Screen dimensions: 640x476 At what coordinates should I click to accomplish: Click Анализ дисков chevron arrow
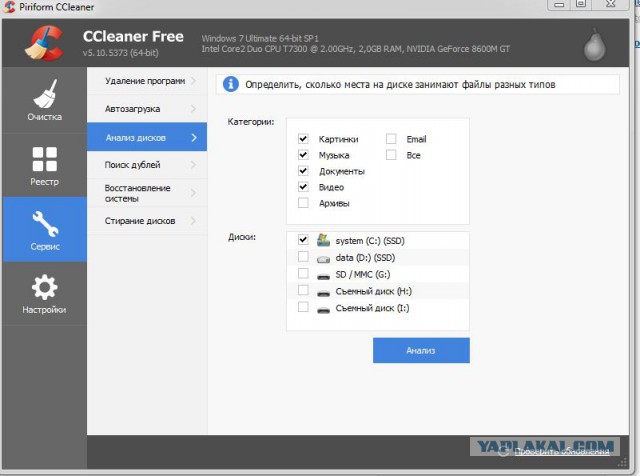click(x=194, y=138)
